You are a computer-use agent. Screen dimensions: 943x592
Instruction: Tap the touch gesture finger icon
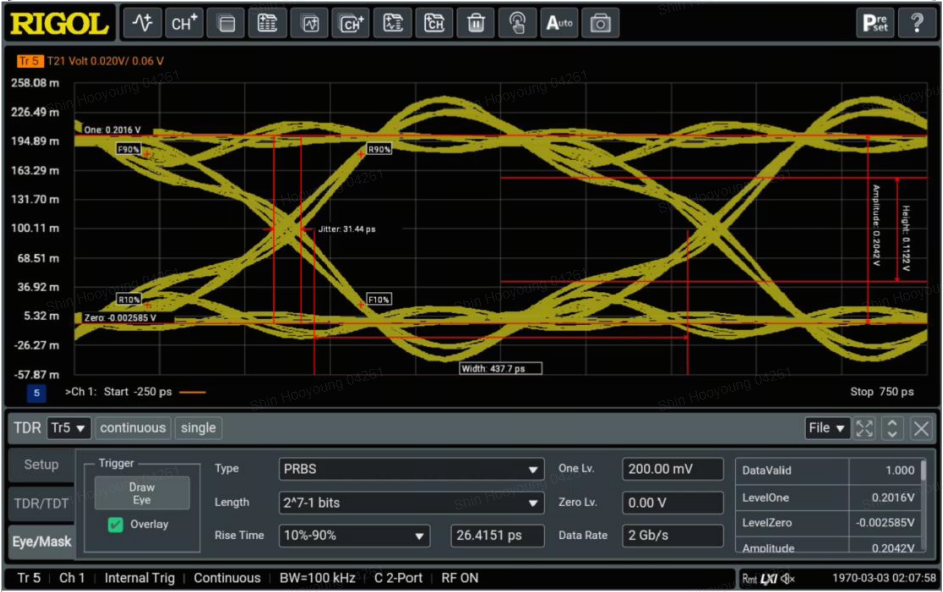point(517,23)
